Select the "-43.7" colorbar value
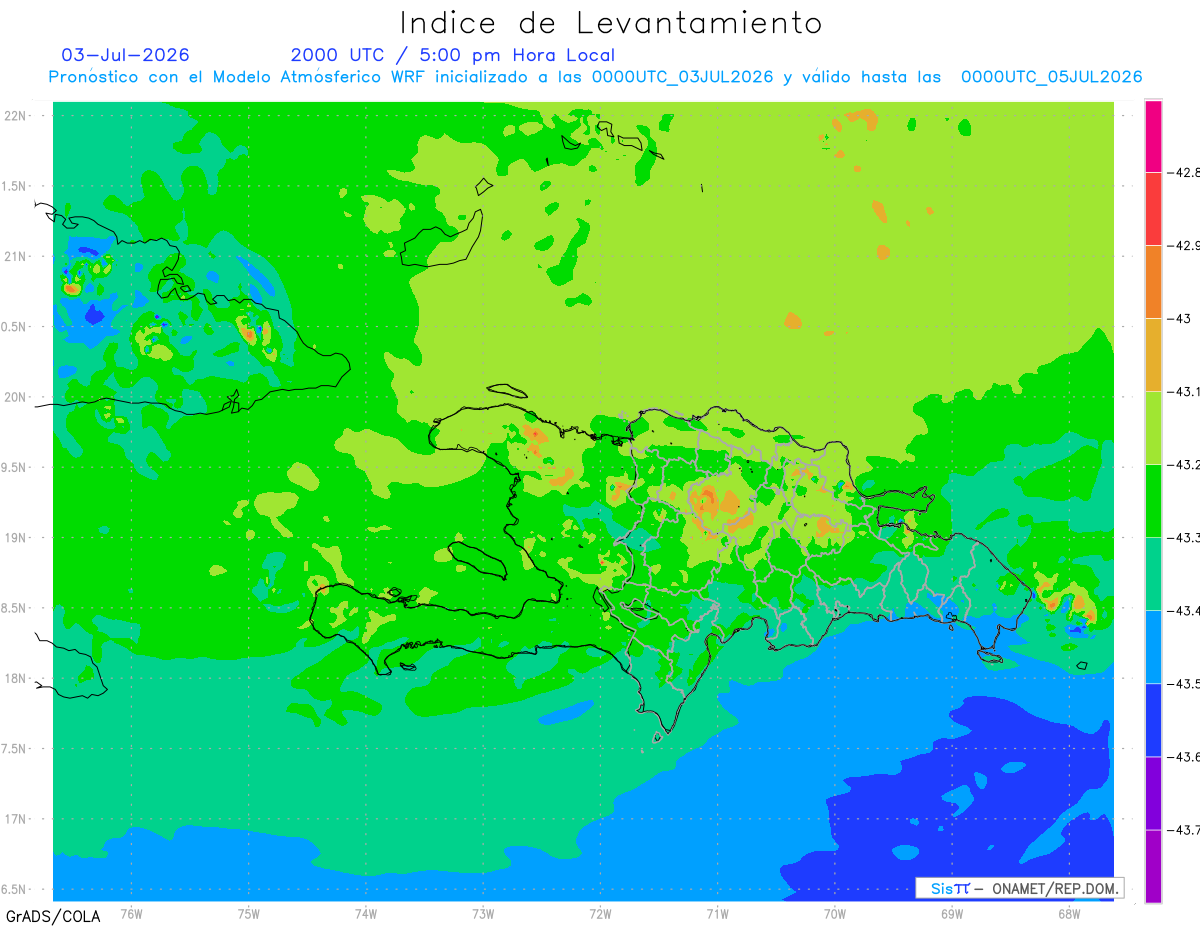1200x927 pixels. point(1182,829)
